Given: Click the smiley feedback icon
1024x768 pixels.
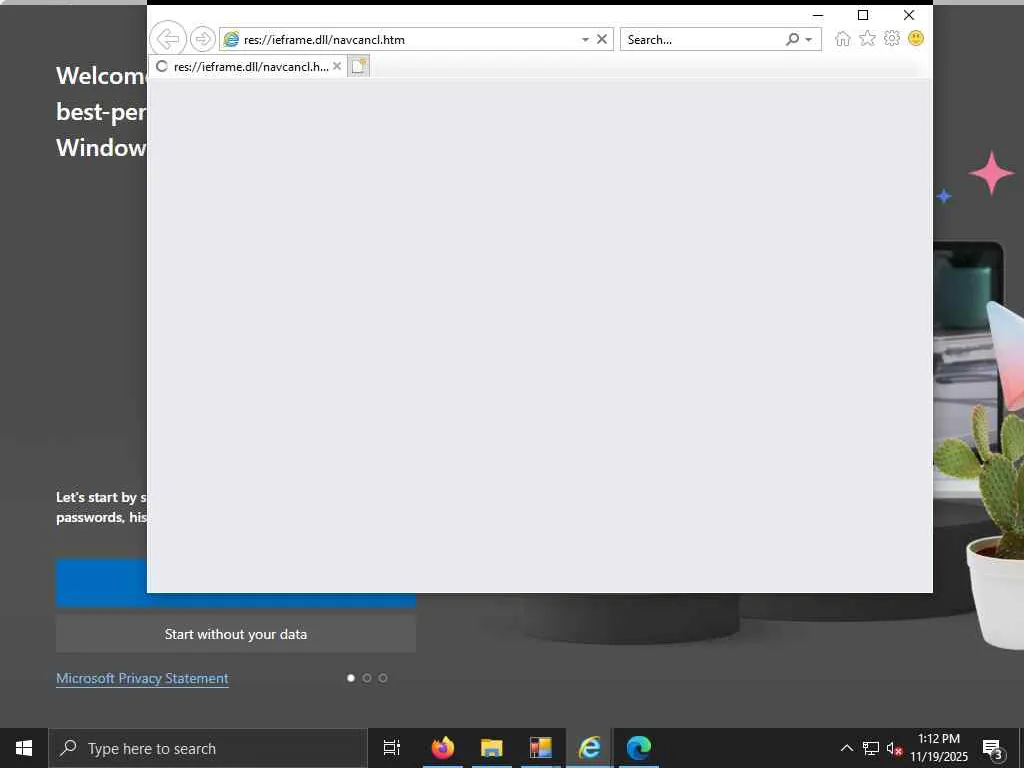Looking at the screenshot, I should 916,39.
